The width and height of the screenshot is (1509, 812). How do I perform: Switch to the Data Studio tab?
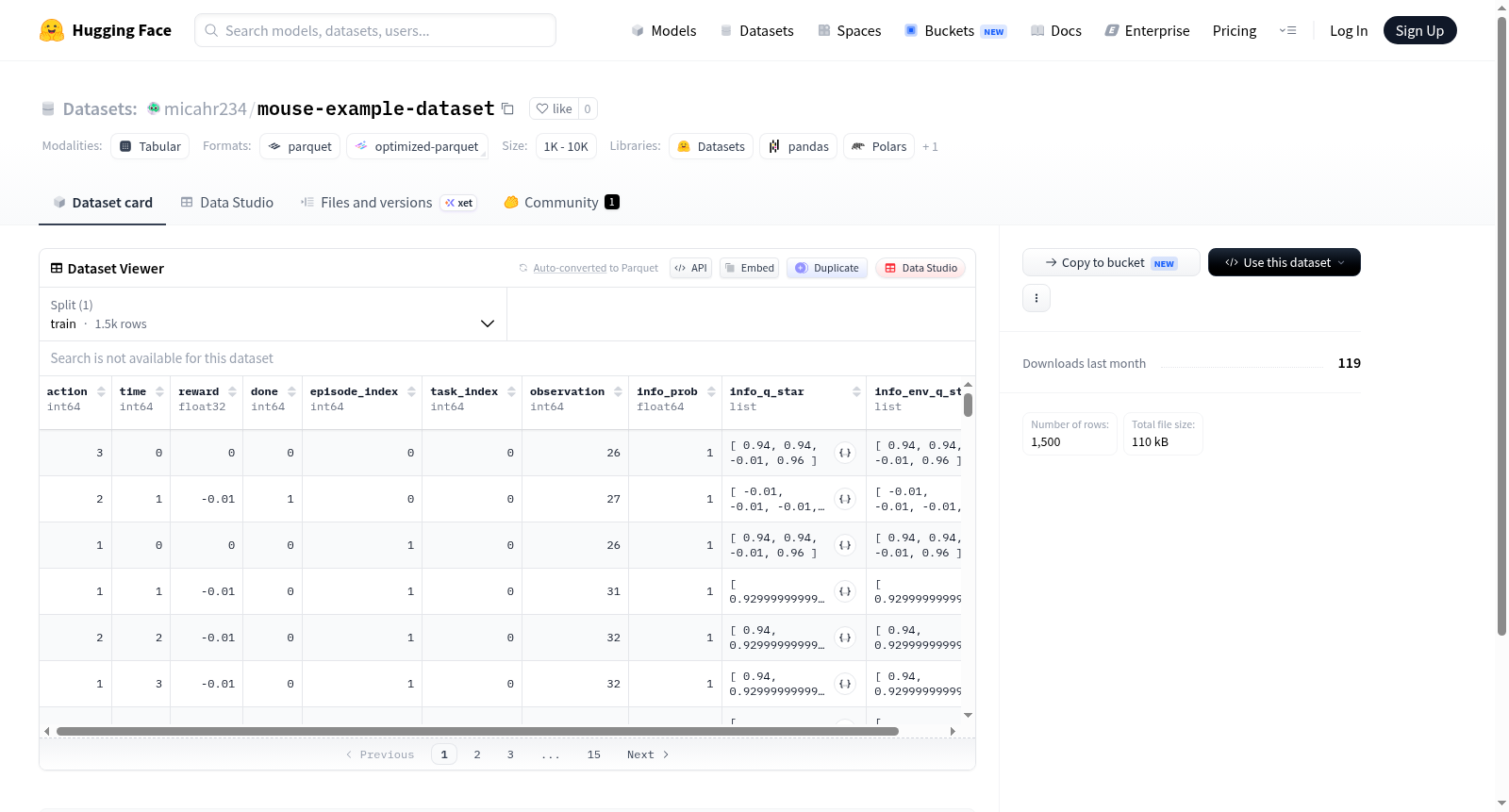tap(227, 202)
